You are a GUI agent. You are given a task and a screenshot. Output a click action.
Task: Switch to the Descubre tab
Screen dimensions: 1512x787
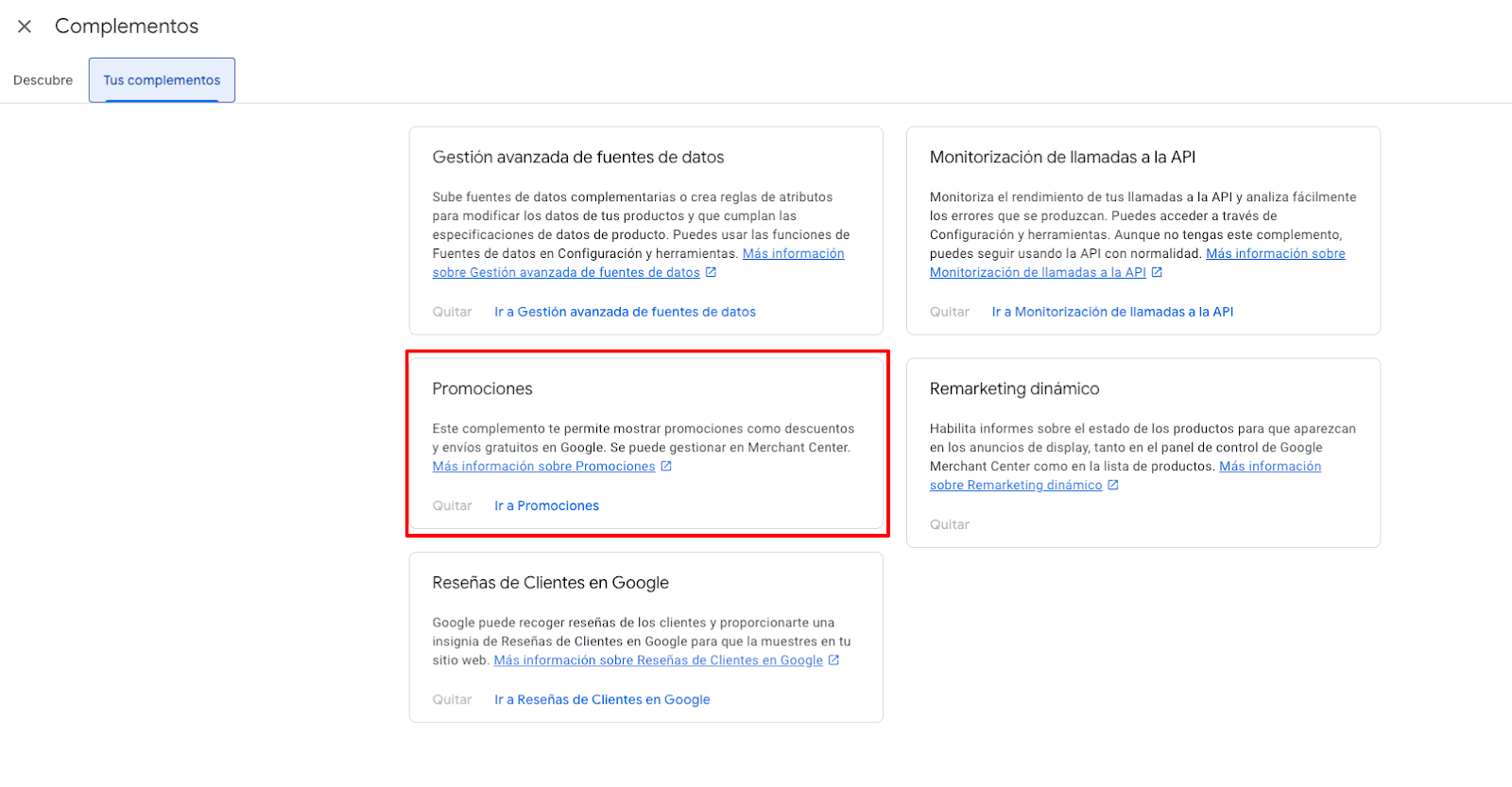[x=43, y=80]
